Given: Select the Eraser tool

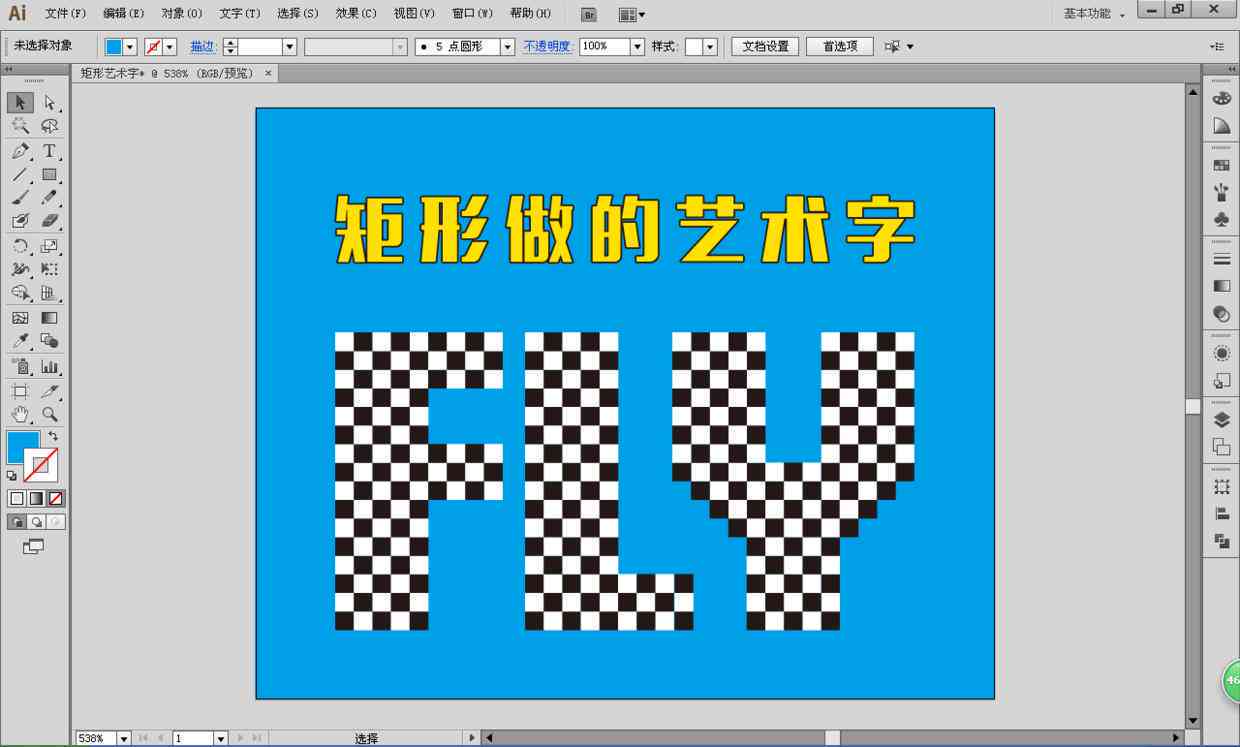Looking at the screenshot, I should click(49, 221).
